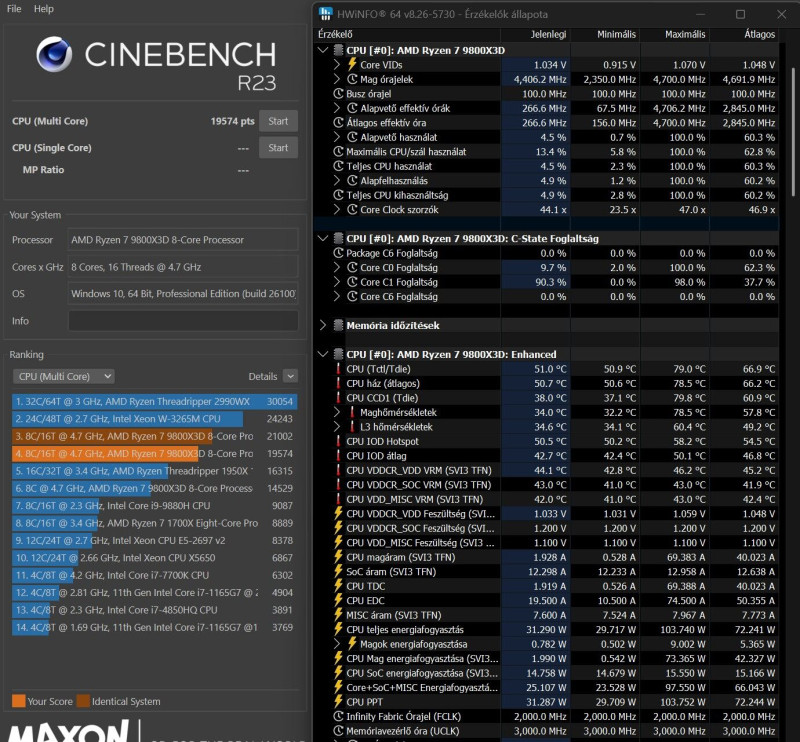Click thermometer icon of CPU VDDCR_SOC VRM
The height and width of the screenshot is (742, 800).
[x=338, y=485]
